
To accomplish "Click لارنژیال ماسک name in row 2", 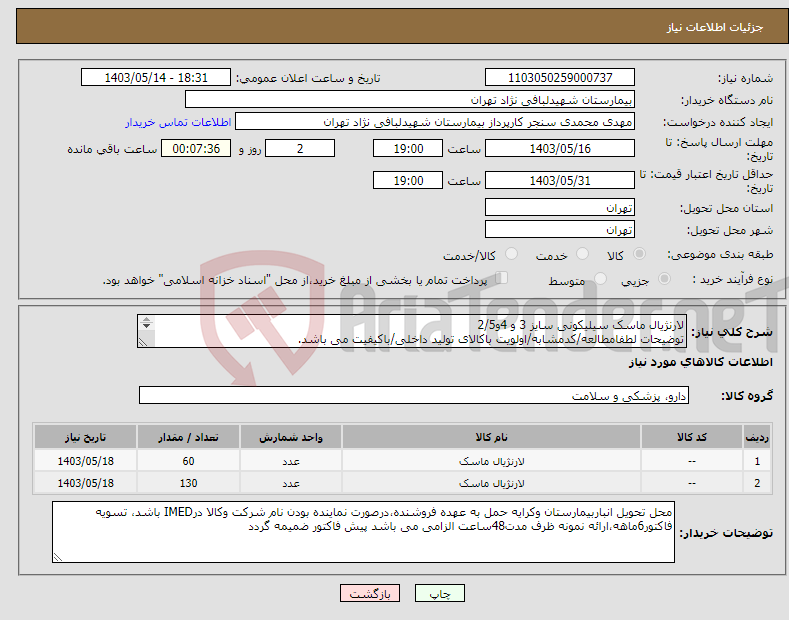I will (492, 484).
